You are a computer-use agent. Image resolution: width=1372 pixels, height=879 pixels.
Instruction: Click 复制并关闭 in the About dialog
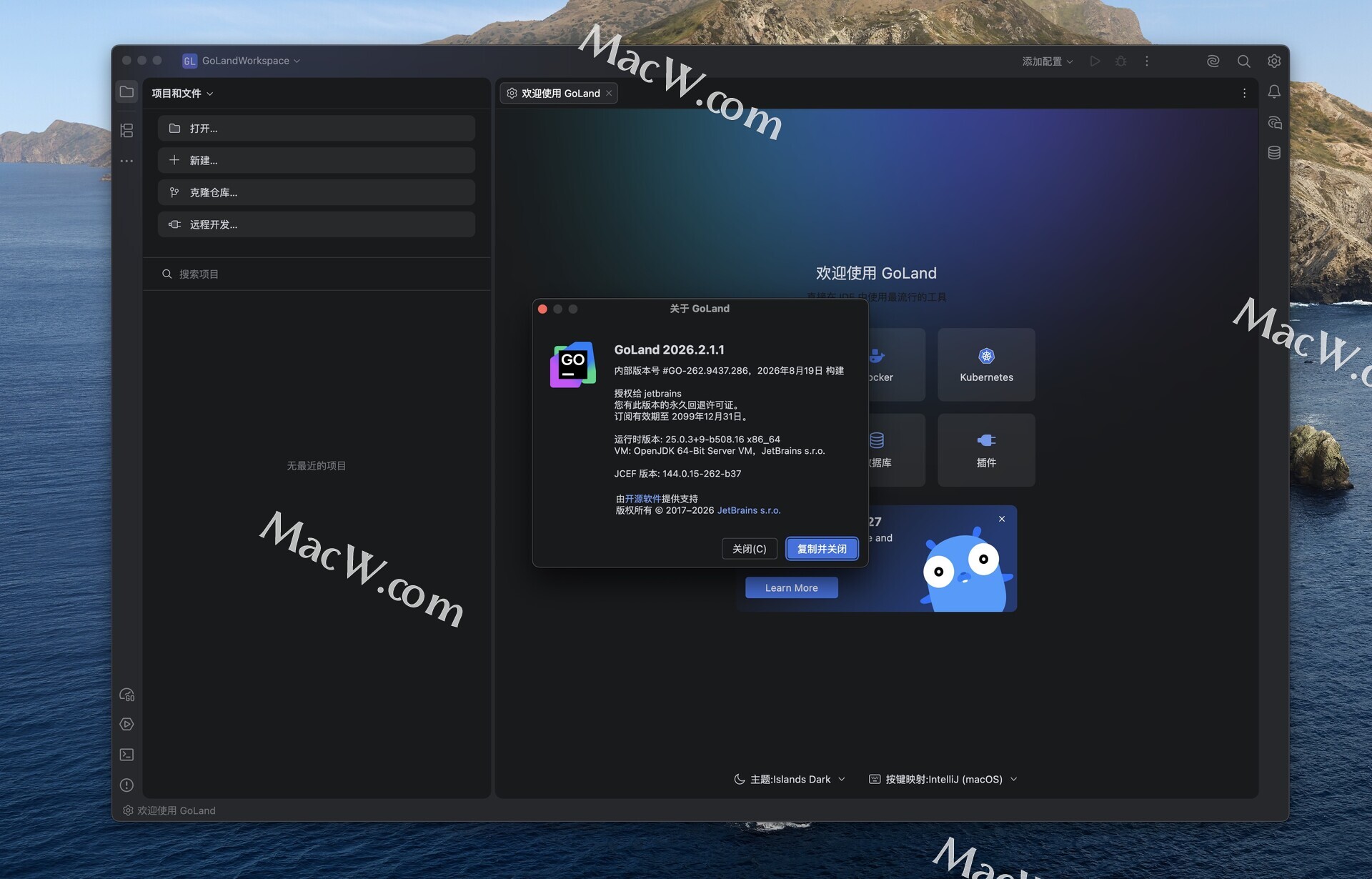[x=822, y=549]
